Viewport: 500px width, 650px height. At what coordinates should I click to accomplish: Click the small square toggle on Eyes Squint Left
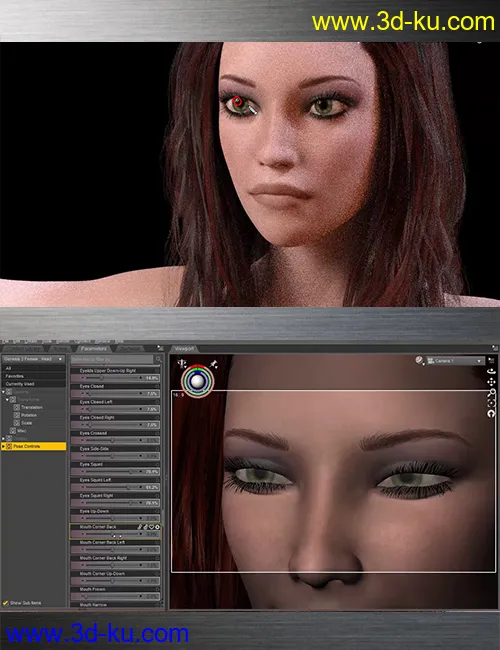[158, 480]
